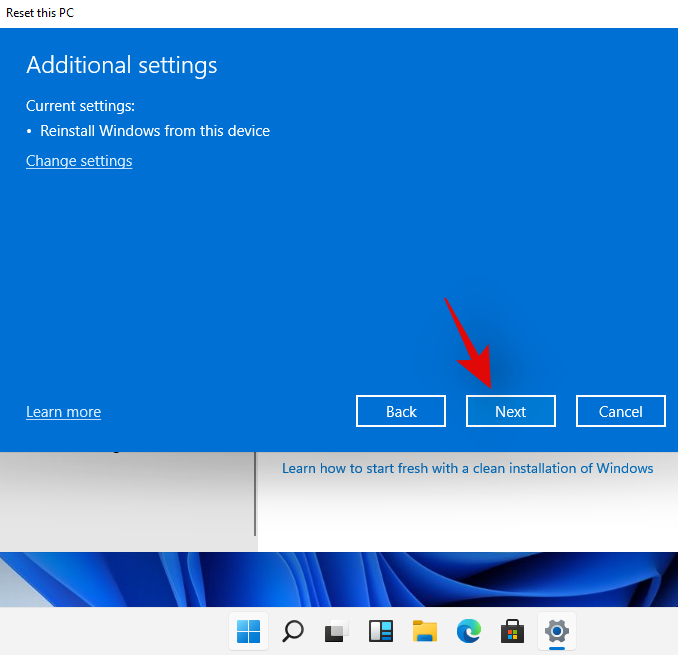
Task: Click the Next button
Action: [x=511, y=411]
